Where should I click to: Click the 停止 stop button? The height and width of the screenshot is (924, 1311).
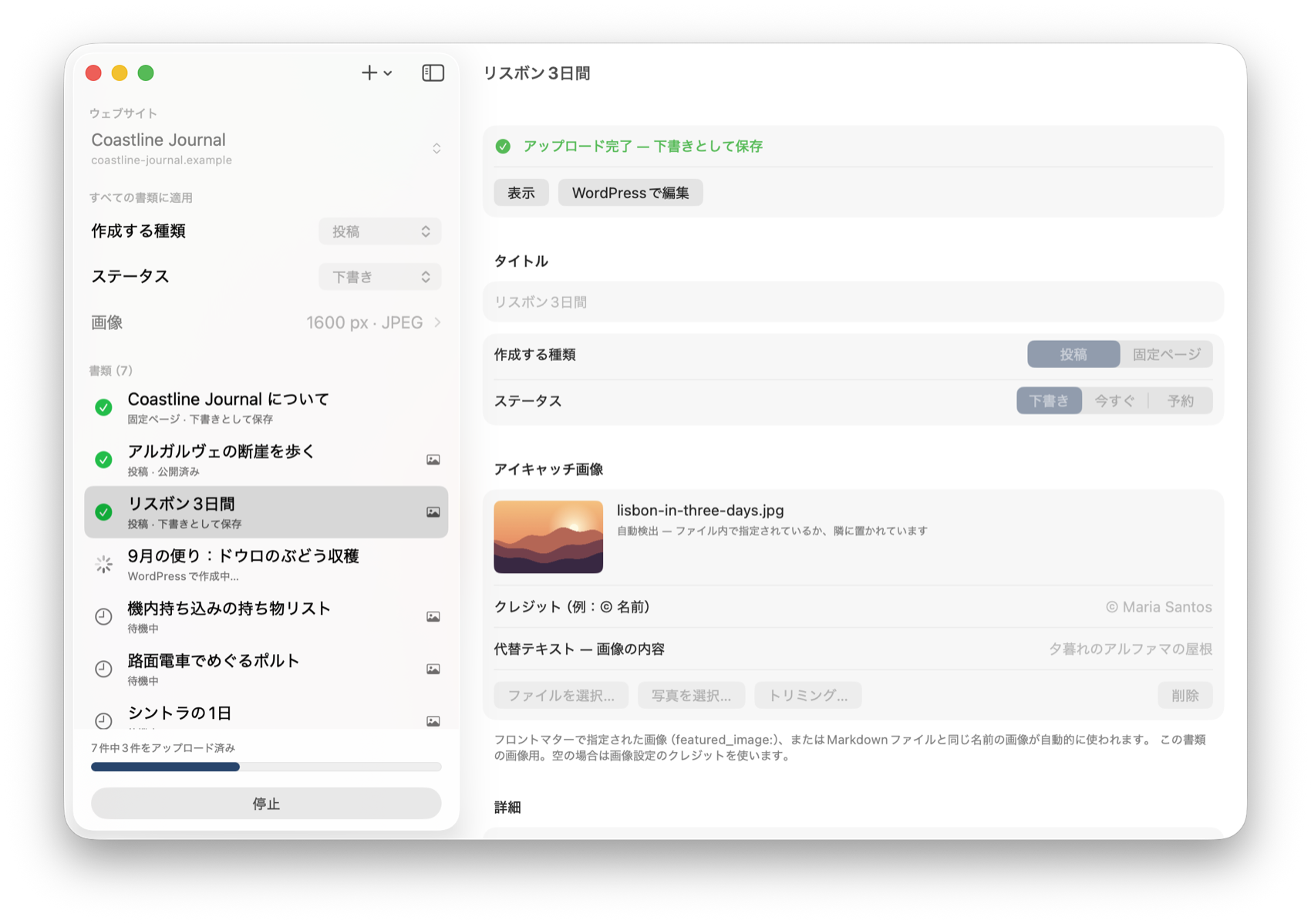266,803
